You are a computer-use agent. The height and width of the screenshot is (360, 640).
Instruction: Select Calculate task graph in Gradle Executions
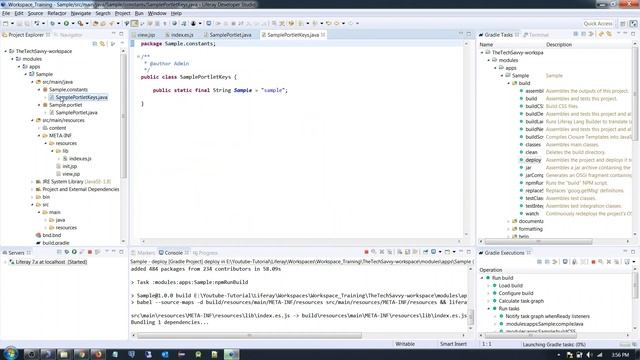point(521,301)
